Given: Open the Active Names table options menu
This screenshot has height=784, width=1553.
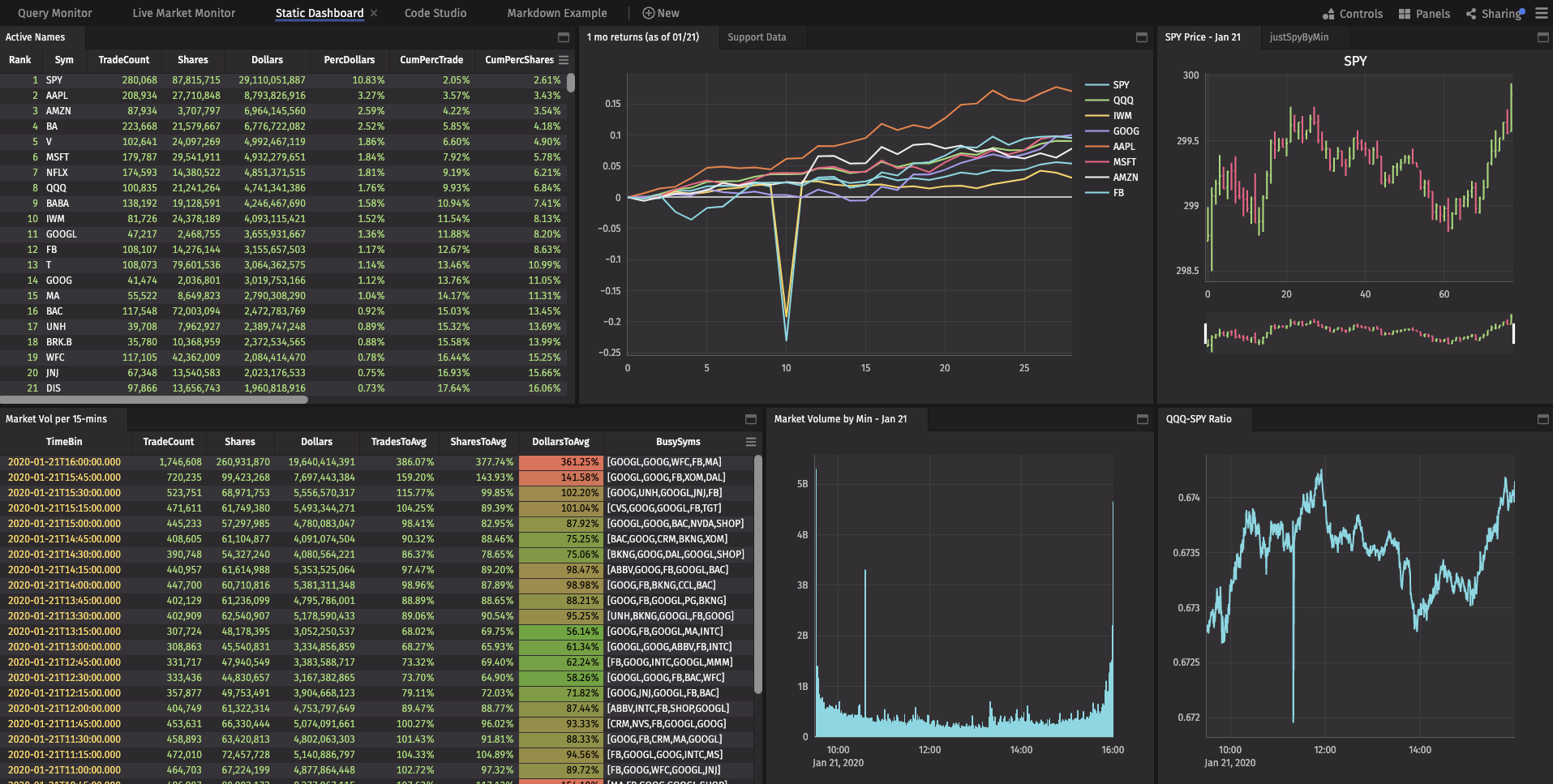Looking at the screenshot, I should pyautogui.click(x=564, y=60).
